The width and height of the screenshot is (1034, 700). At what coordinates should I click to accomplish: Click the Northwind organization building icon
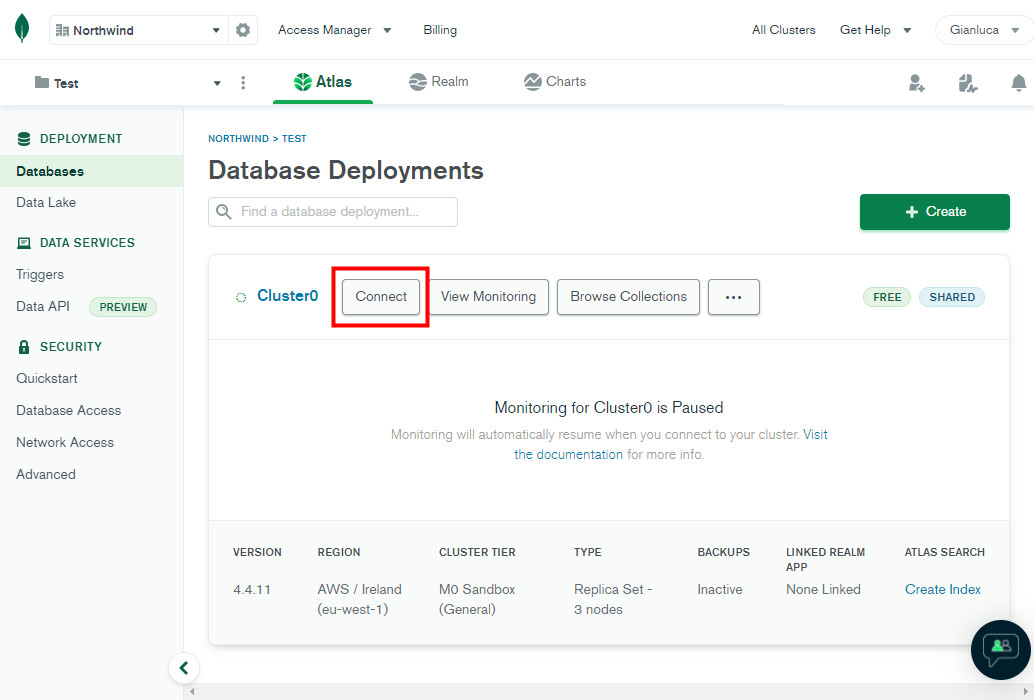click(x=62, y=30)
